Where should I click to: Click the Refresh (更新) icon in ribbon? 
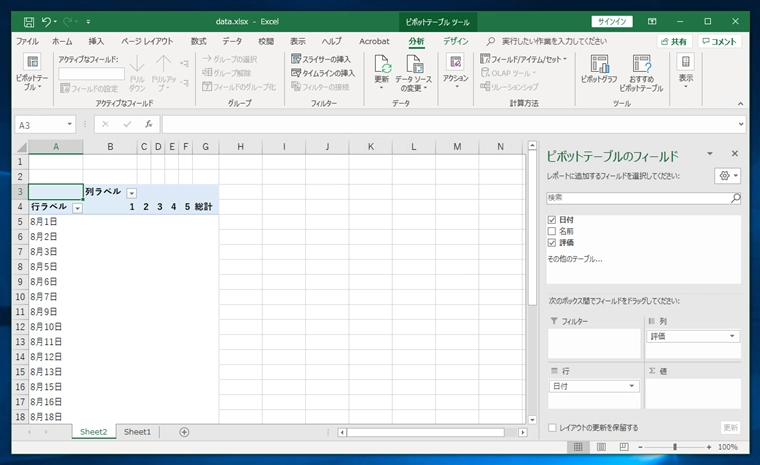coord(382,70)
